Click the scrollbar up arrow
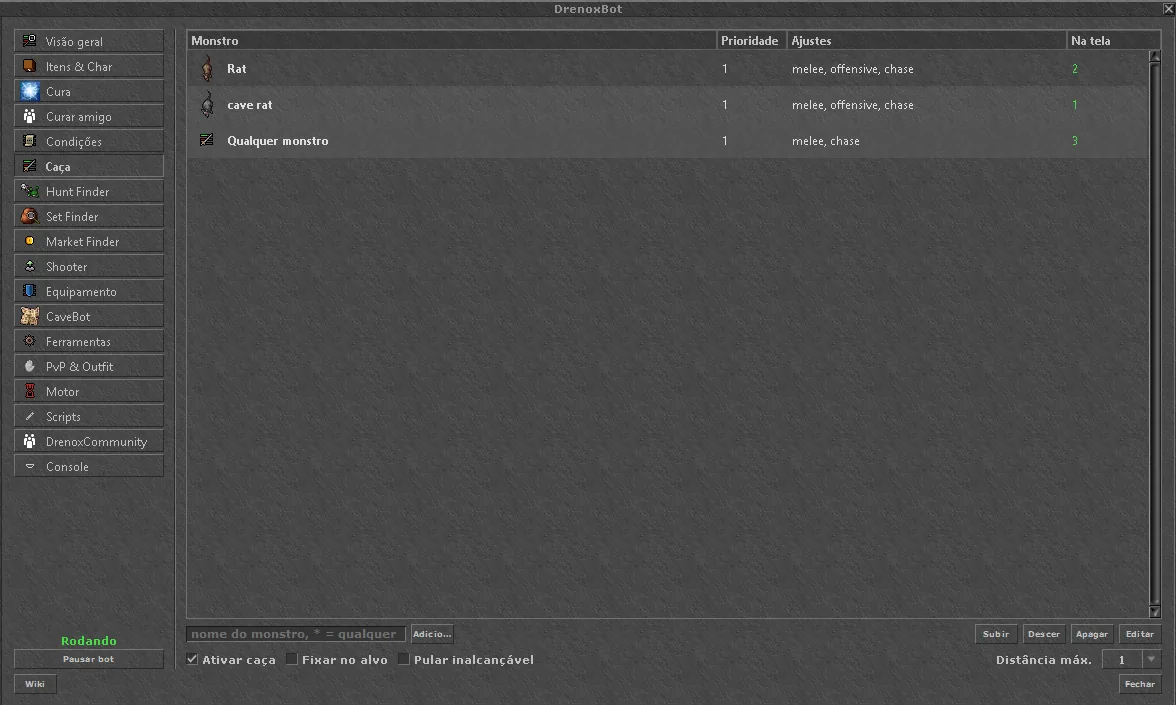This screenshot has height=705, width=1176. [1155, 56]
